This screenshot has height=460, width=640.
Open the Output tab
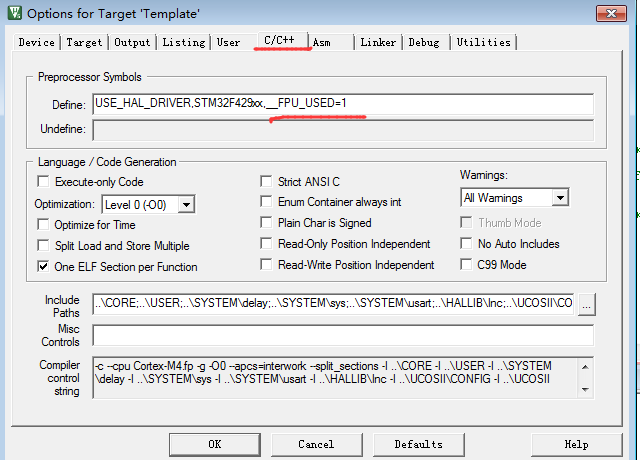point(132,42)
